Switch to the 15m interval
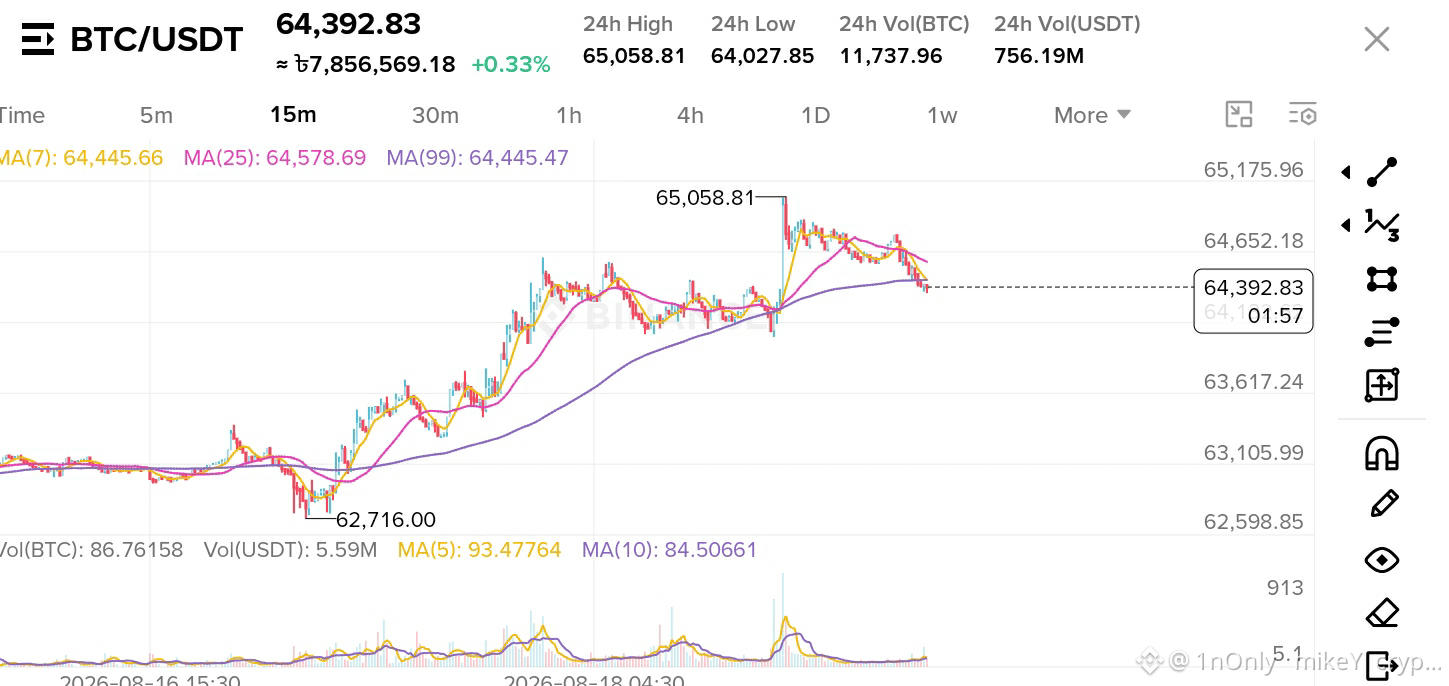The width and height of the screenshot is (1449, 686). [x=293, y=114]
